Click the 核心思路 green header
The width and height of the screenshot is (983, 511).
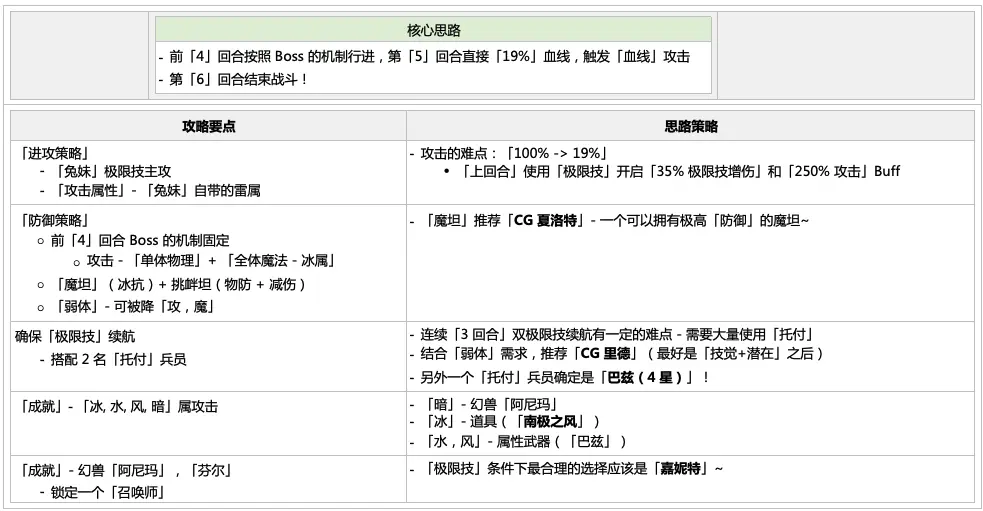433,29
